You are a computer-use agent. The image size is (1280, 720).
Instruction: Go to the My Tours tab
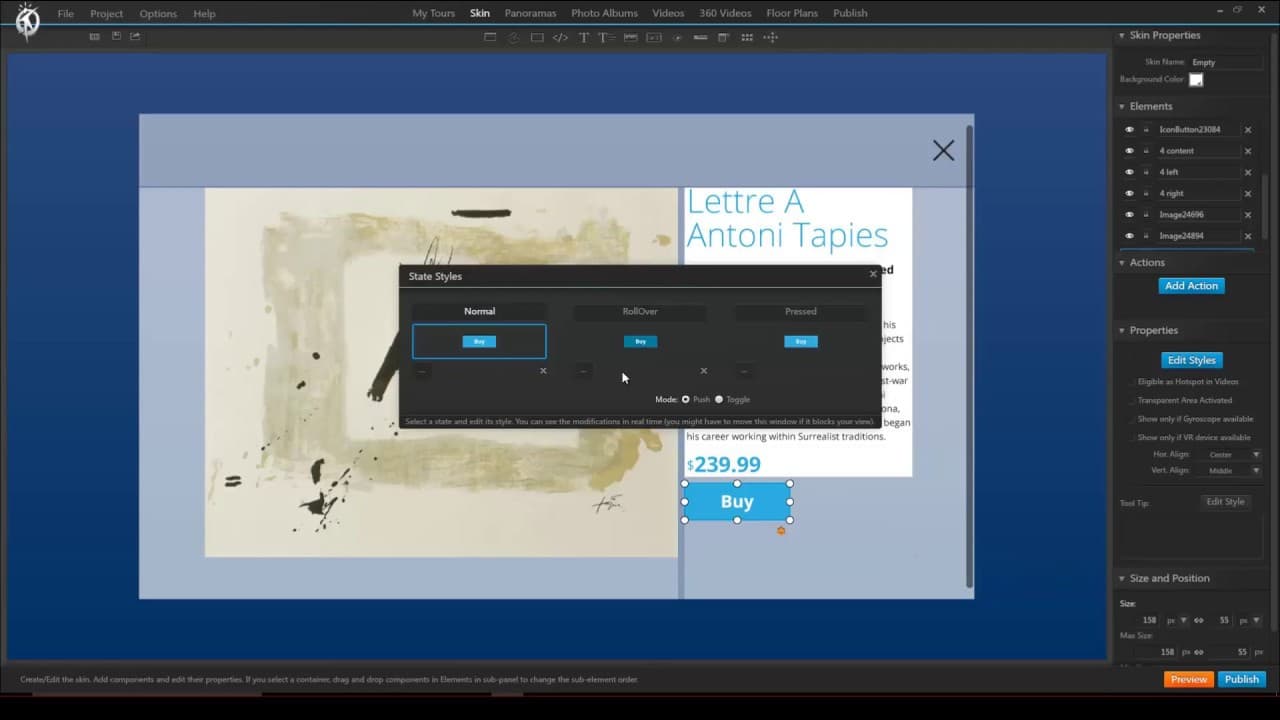coord(433,13)
